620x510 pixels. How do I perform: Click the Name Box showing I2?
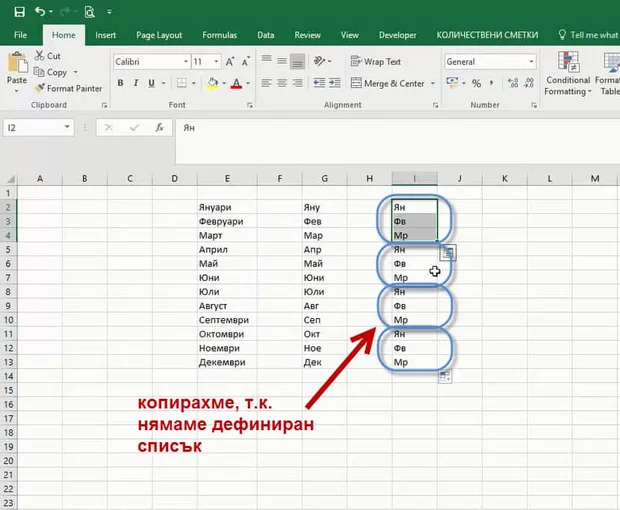tap(38, 128)
